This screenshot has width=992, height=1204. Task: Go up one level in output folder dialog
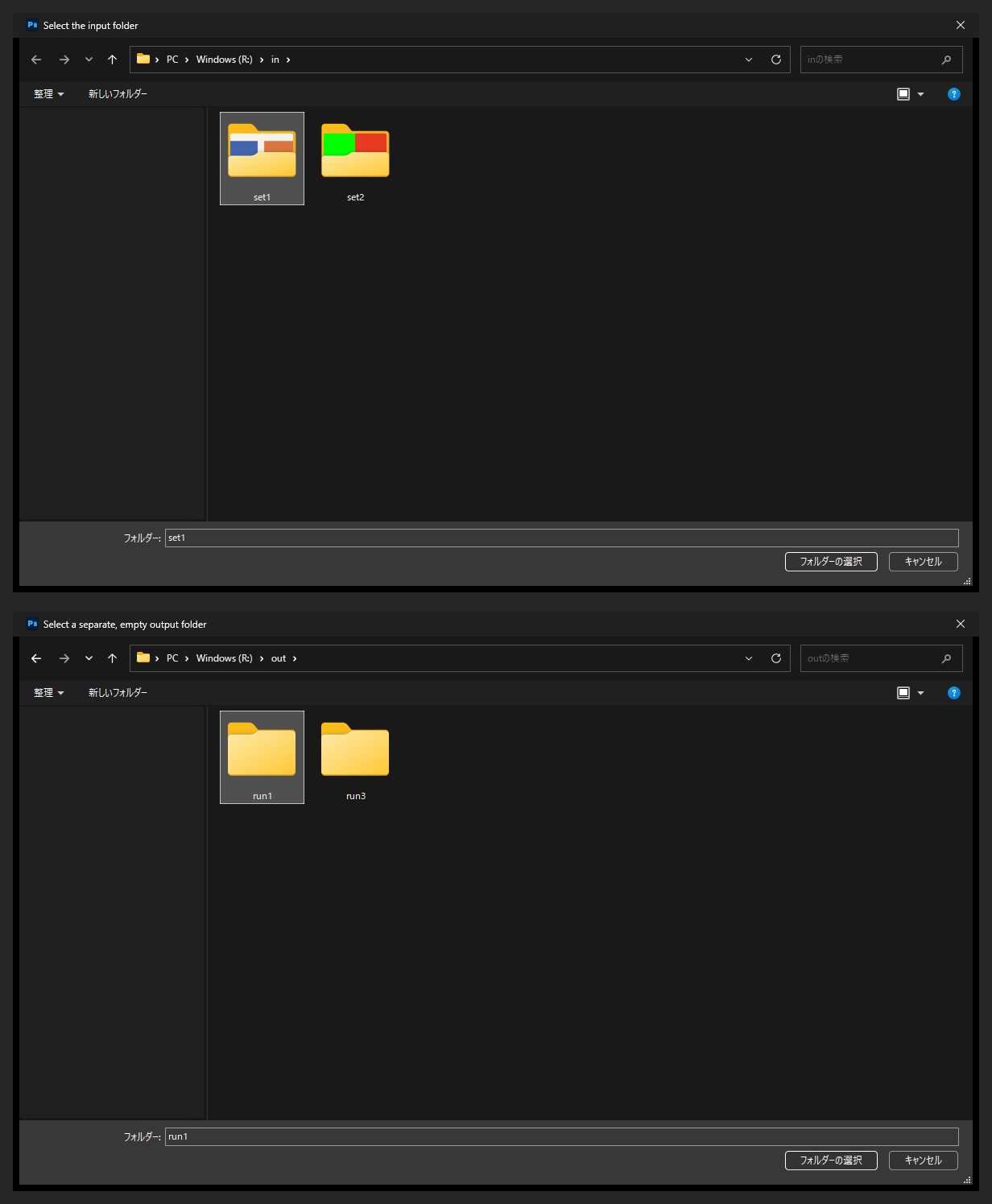coord(112,658)
